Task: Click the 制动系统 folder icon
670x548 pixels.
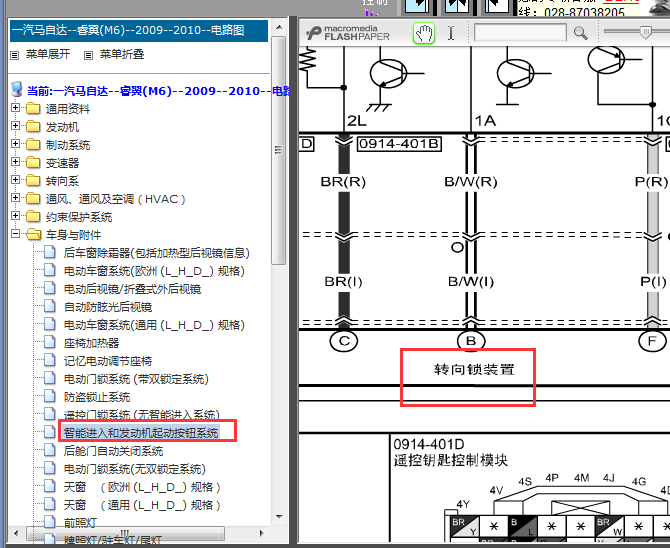Action: click(33, 144)
